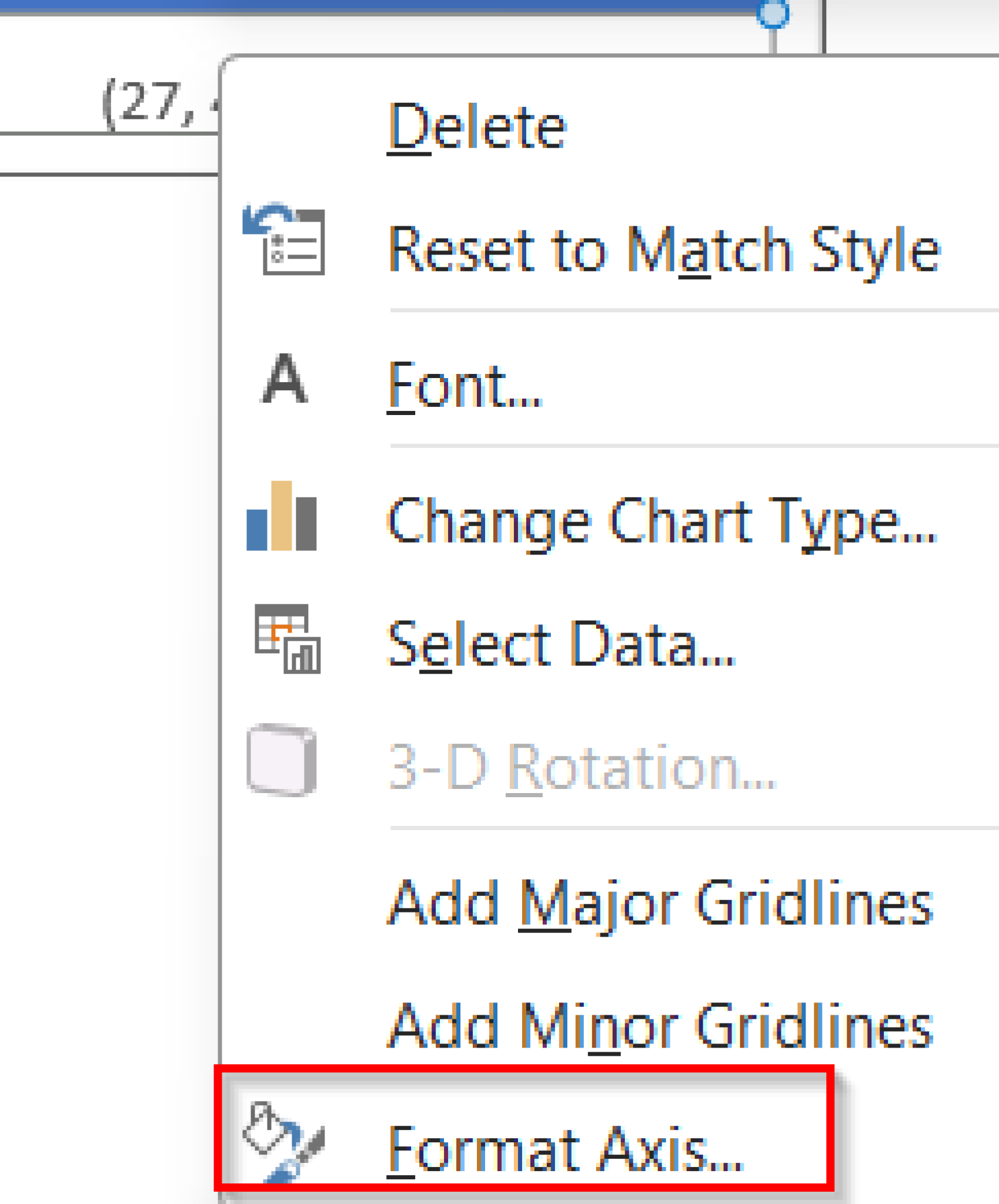Click the disabled 3-D Rotation entry
This screenshot has width=999, height=1204.
[x=582, y=767]
